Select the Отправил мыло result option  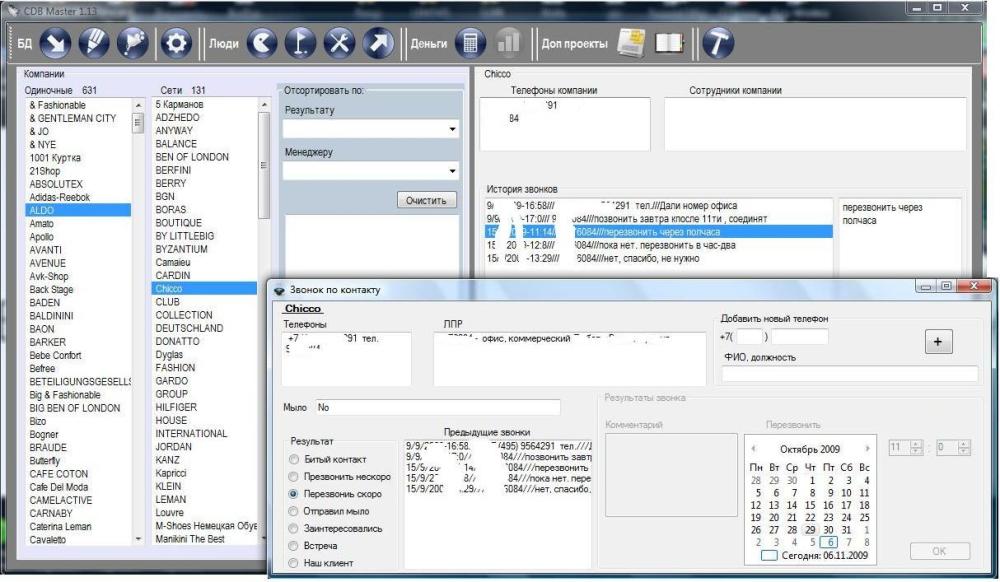tap(294, 511)
